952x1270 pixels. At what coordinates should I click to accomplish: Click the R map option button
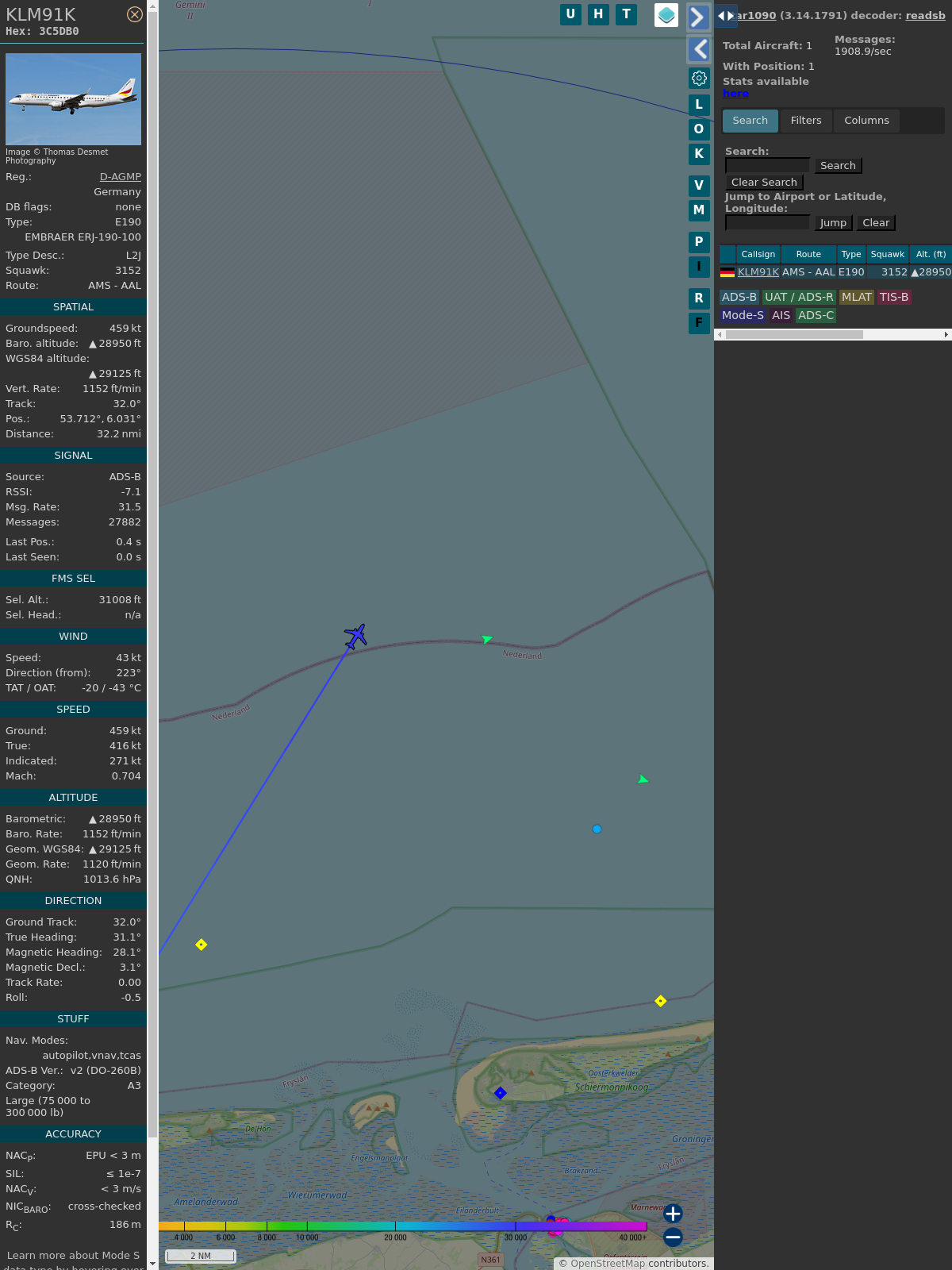699,298
